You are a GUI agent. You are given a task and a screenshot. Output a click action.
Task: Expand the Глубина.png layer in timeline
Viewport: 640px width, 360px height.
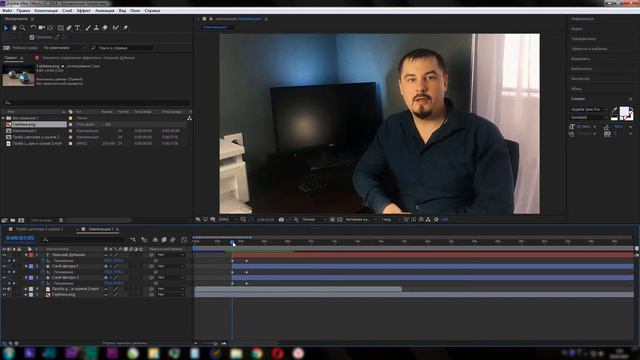pyautogui.click(x=26, y=294)
